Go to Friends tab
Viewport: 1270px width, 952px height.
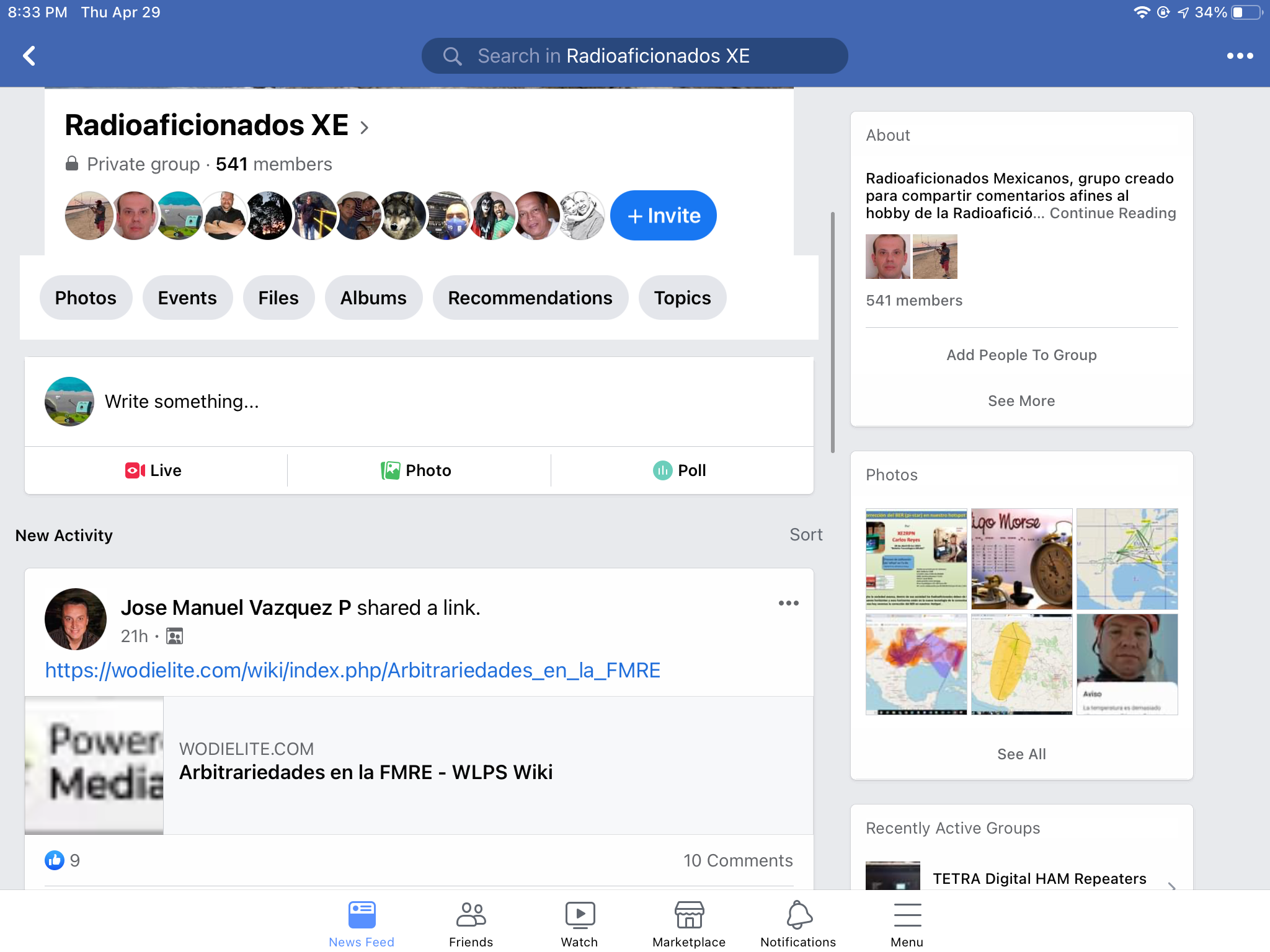(471, 923)
